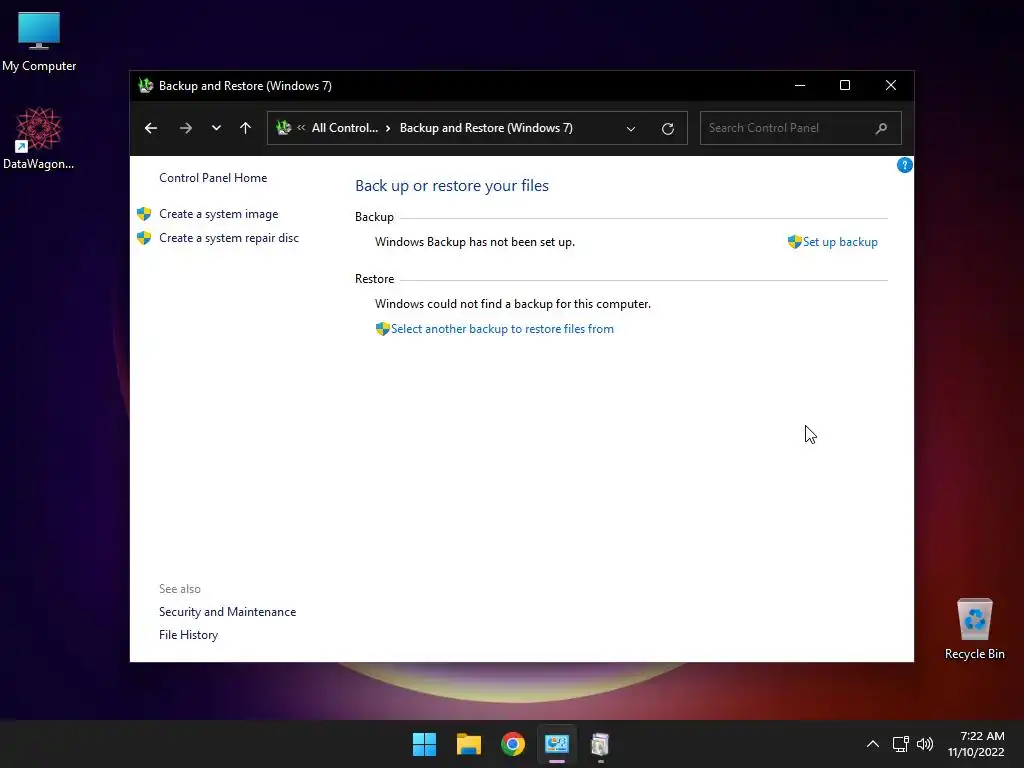Click the Control Panel taskbar icon
Image resolution: width=1024 pixels, height=768 pixels.
click(557, 744)
